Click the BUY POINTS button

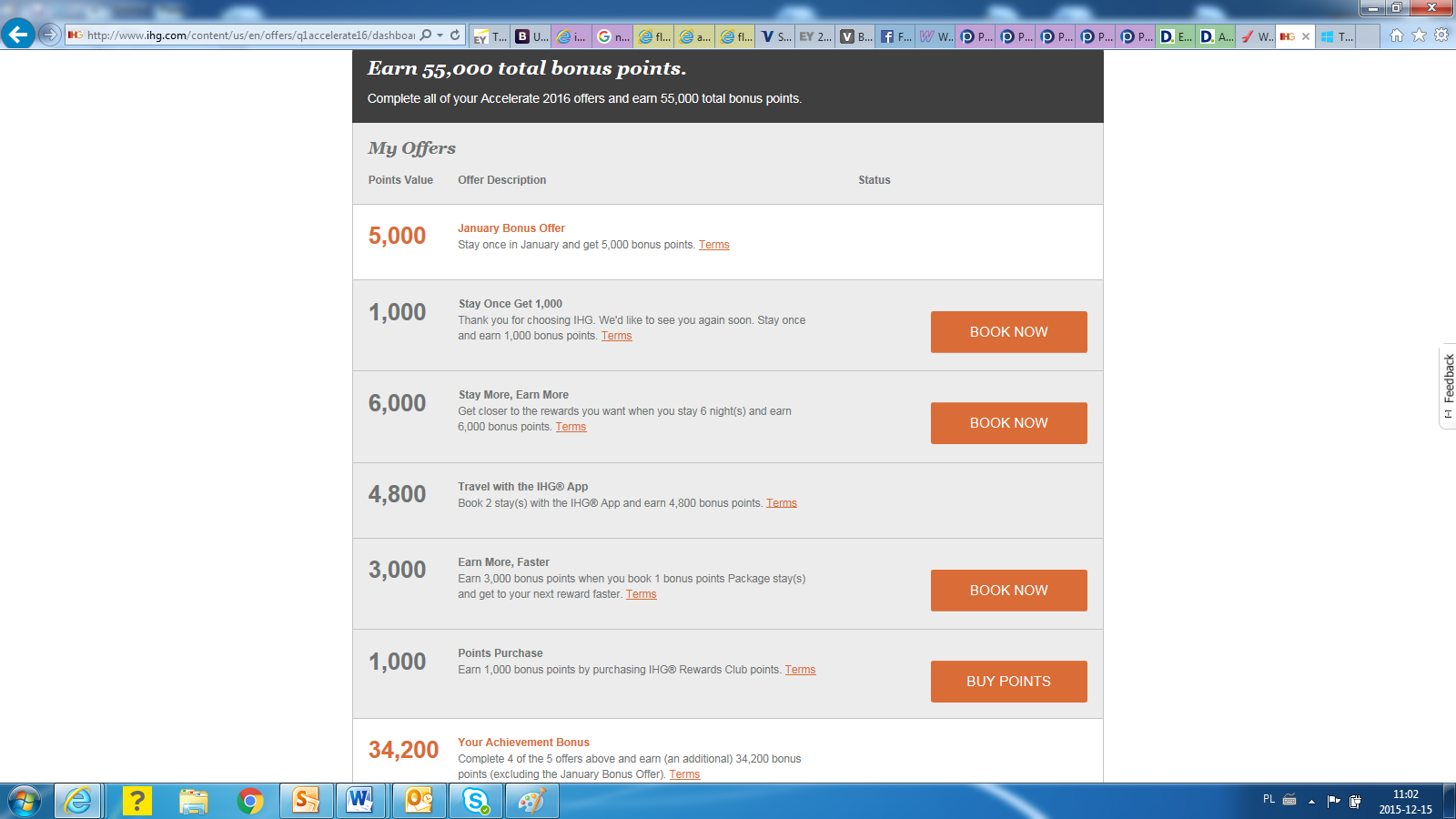point(1008,682)
